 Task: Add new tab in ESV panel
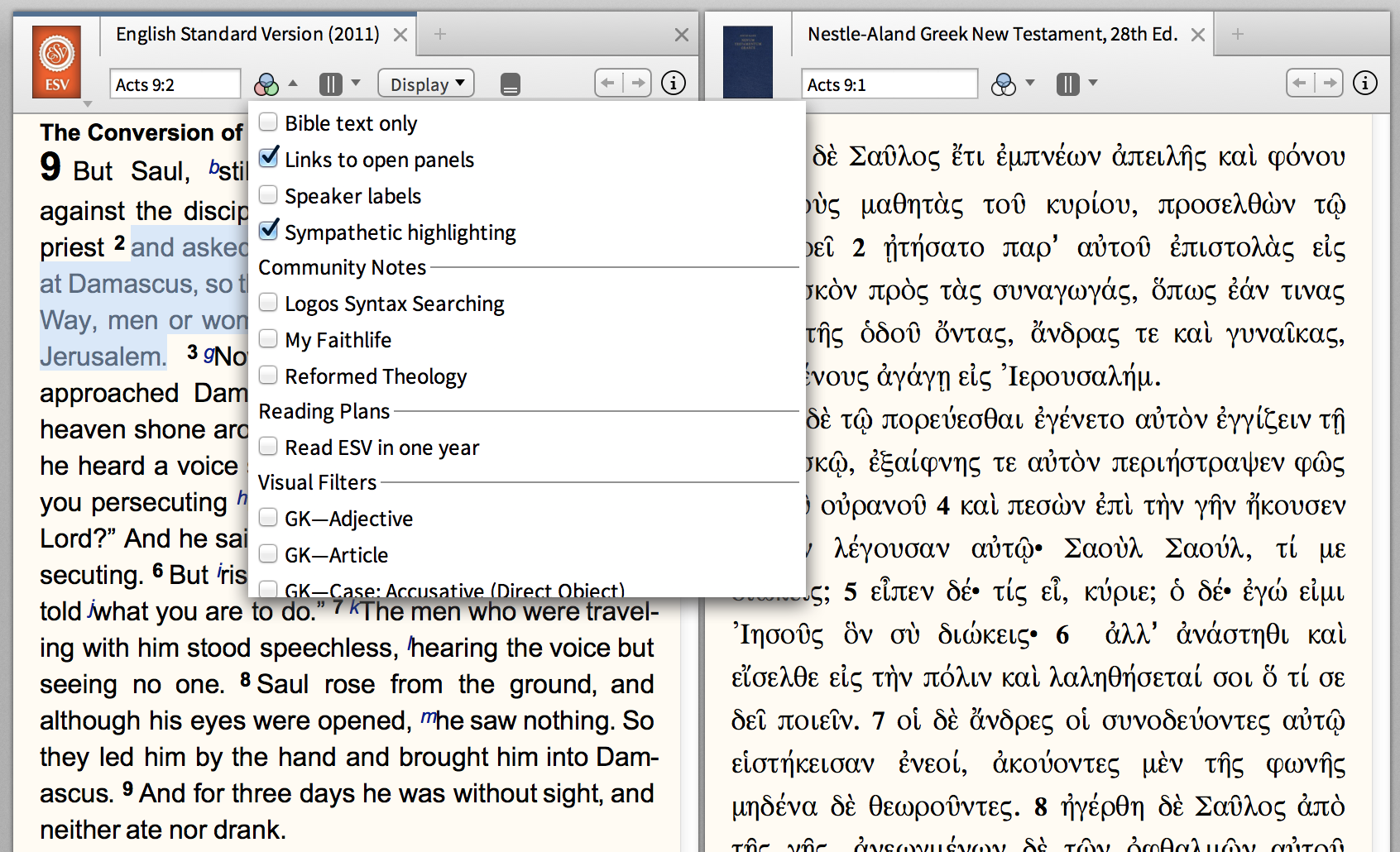point(440,34)
